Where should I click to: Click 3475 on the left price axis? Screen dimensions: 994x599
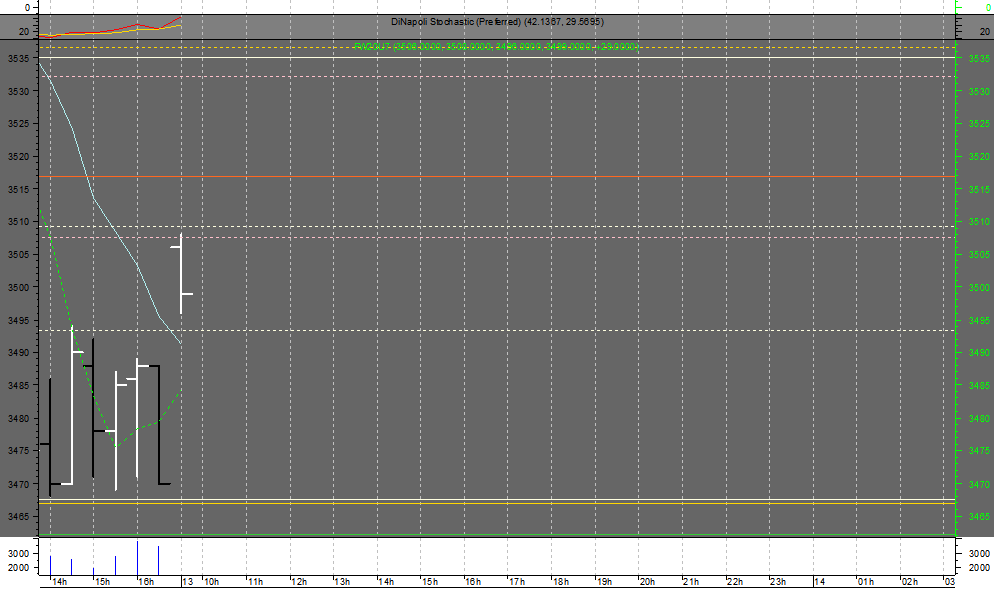coord(18,451)
